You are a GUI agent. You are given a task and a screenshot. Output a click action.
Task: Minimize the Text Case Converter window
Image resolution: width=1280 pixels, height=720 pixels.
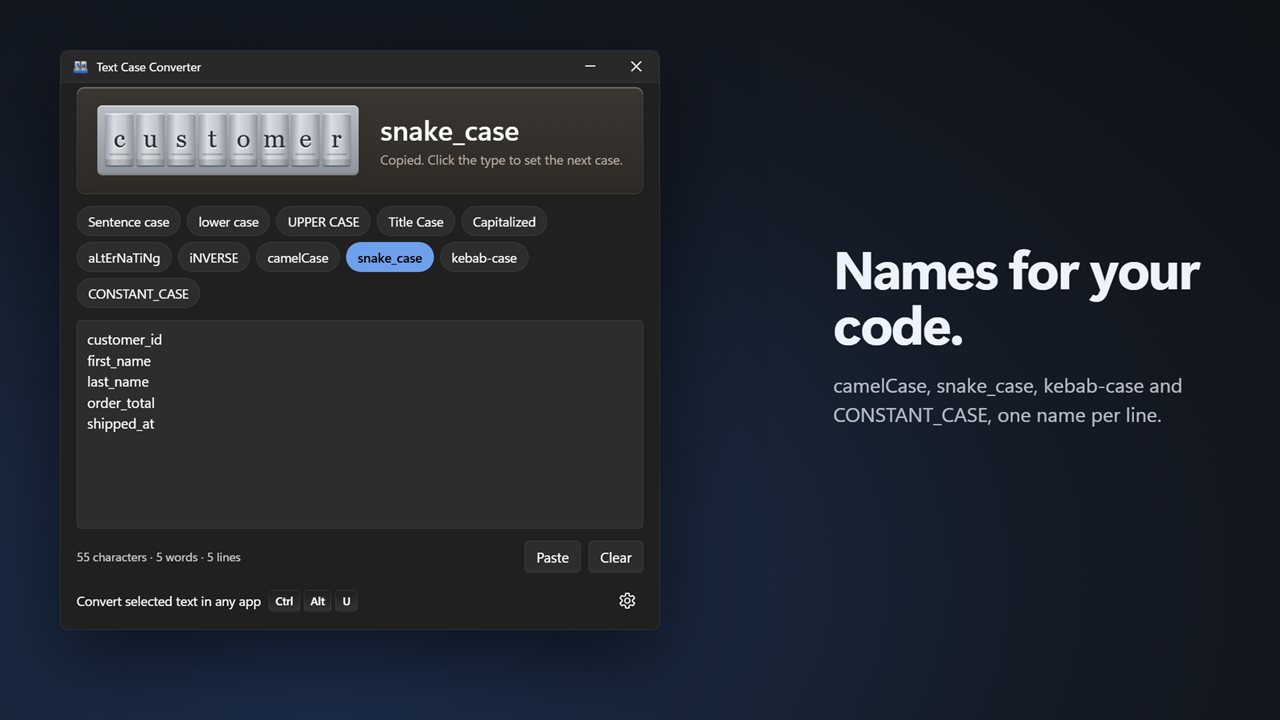[x=590, y=67]
